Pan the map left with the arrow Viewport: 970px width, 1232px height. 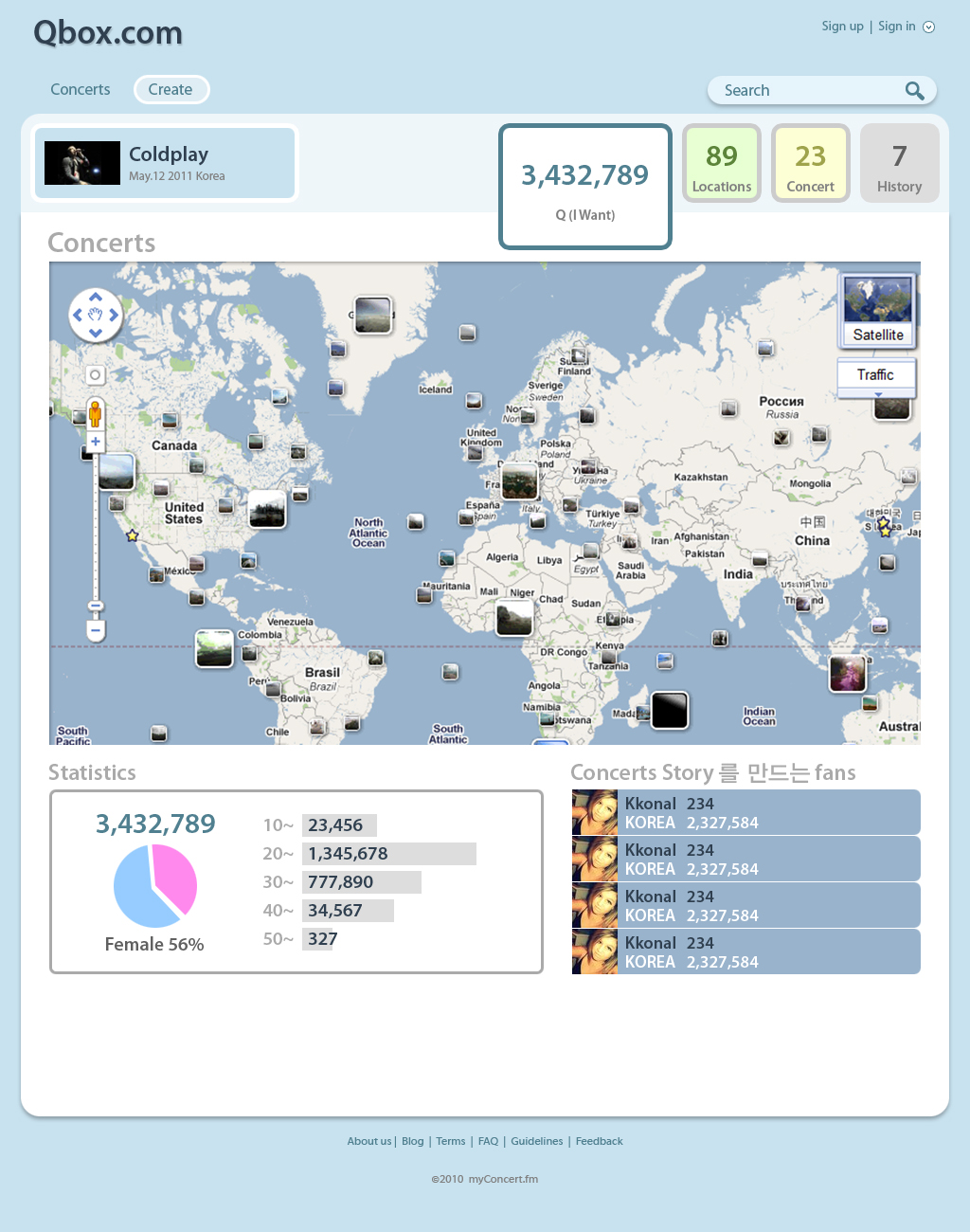(78, 316)
